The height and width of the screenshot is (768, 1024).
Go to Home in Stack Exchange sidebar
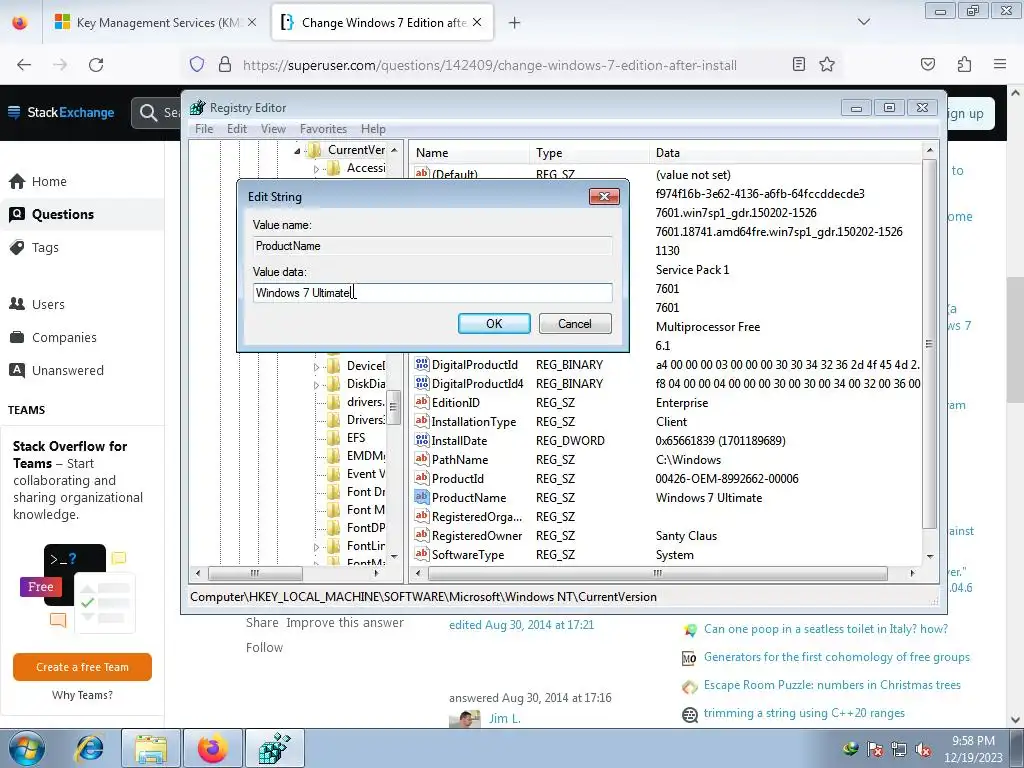point(49,182)
